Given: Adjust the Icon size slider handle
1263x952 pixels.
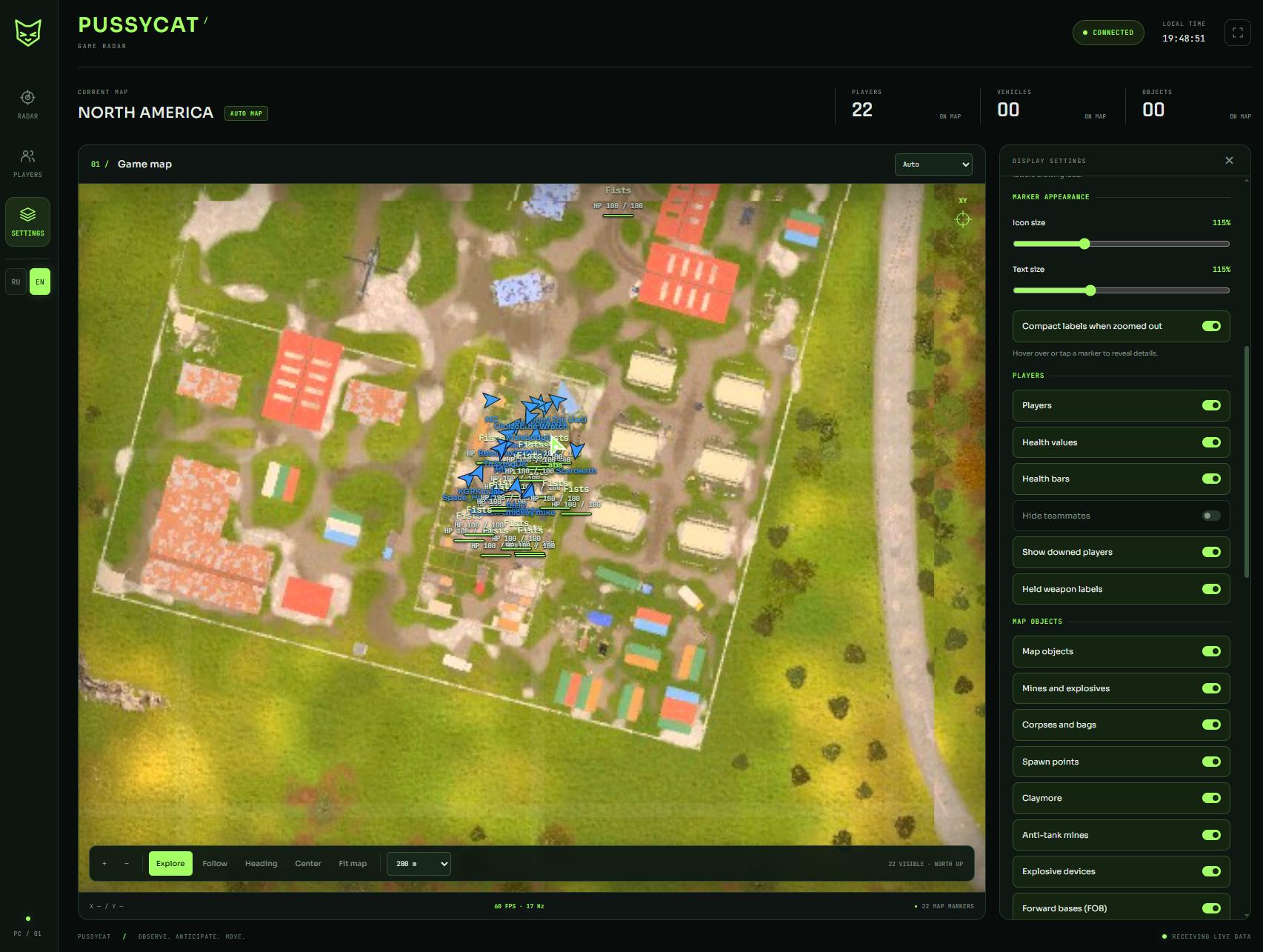Looking at the screenshot, I should click(1084, 244).
